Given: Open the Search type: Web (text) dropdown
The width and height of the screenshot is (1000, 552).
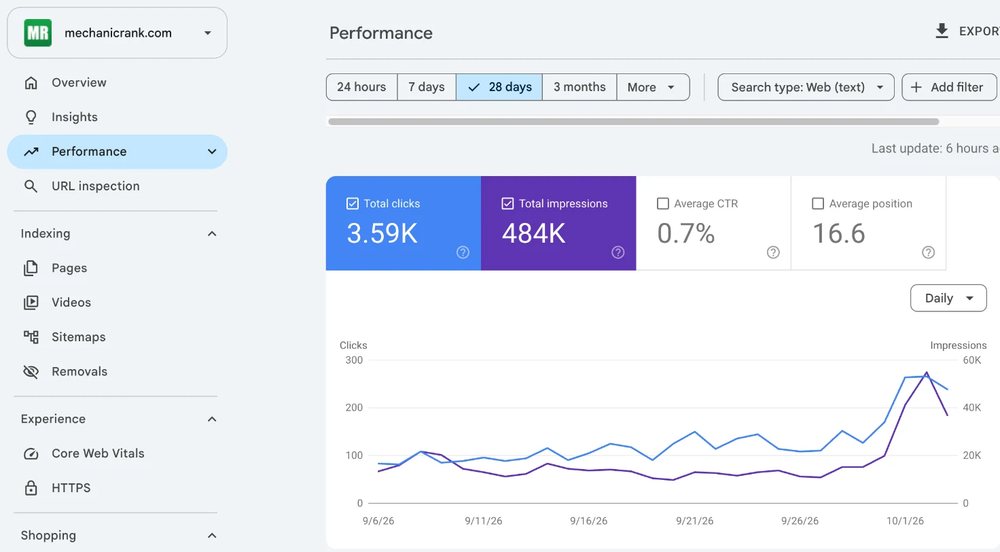Looking at the screenshot, I should pyautogui.click(x=806, y=87).
